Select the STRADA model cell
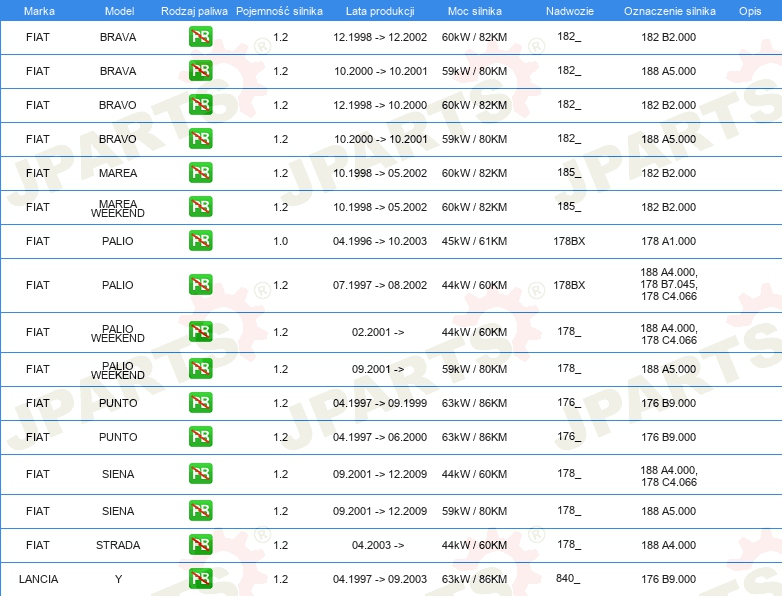Image resolution: width=782 pixels, height=596 pixels. pyautogui.click(x=118, y=545)
